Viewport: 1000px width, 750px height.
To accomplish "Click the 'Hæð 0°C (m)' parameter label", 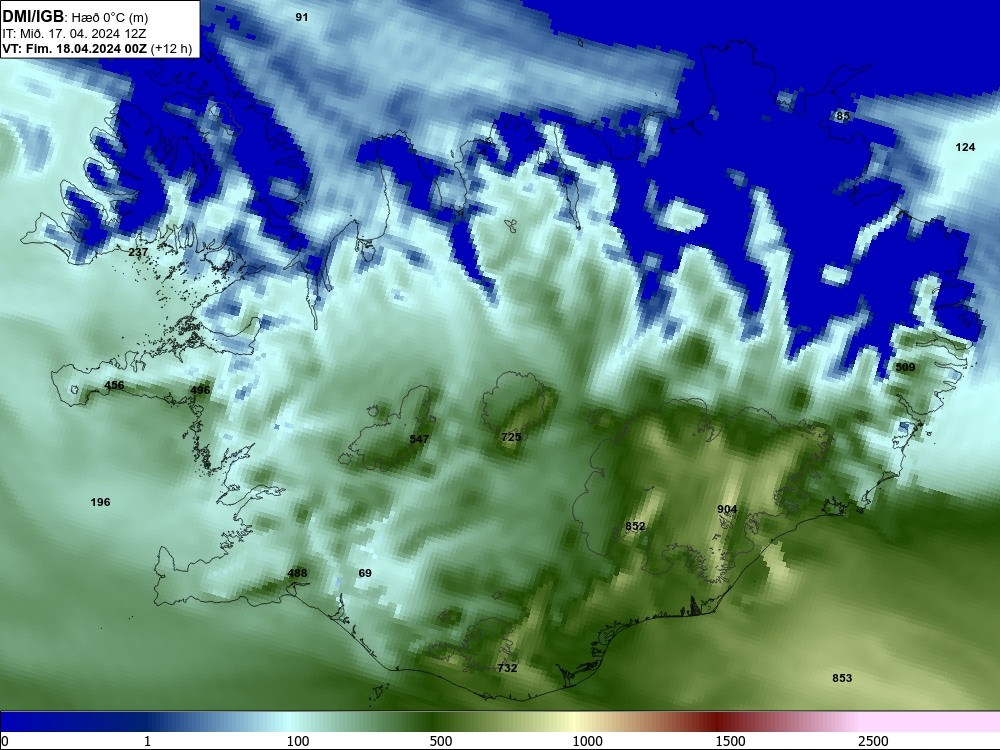I will click(110, 17).
